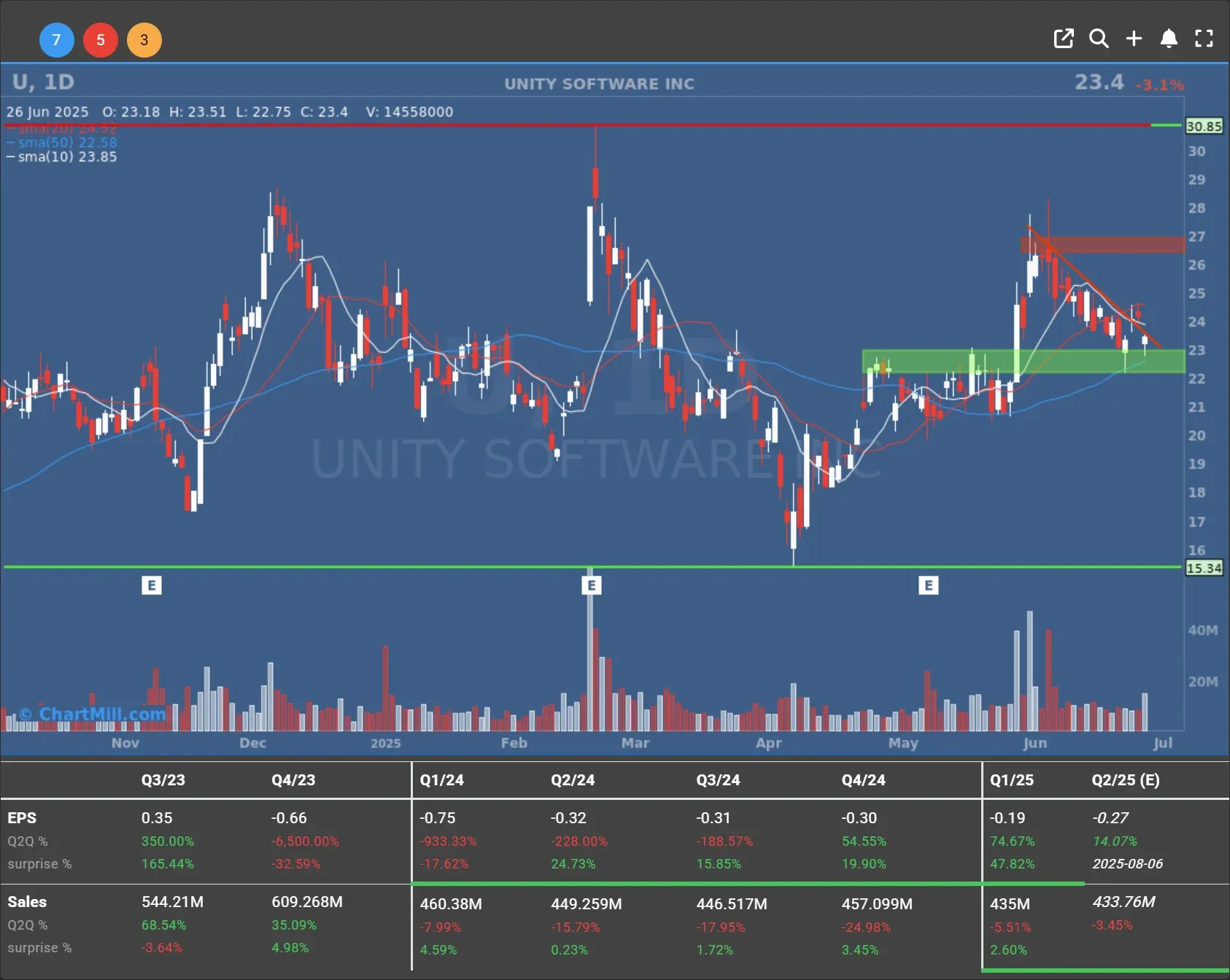1230x980 pixels.
Task: Click the EPS row label
Action: (22, 817)
